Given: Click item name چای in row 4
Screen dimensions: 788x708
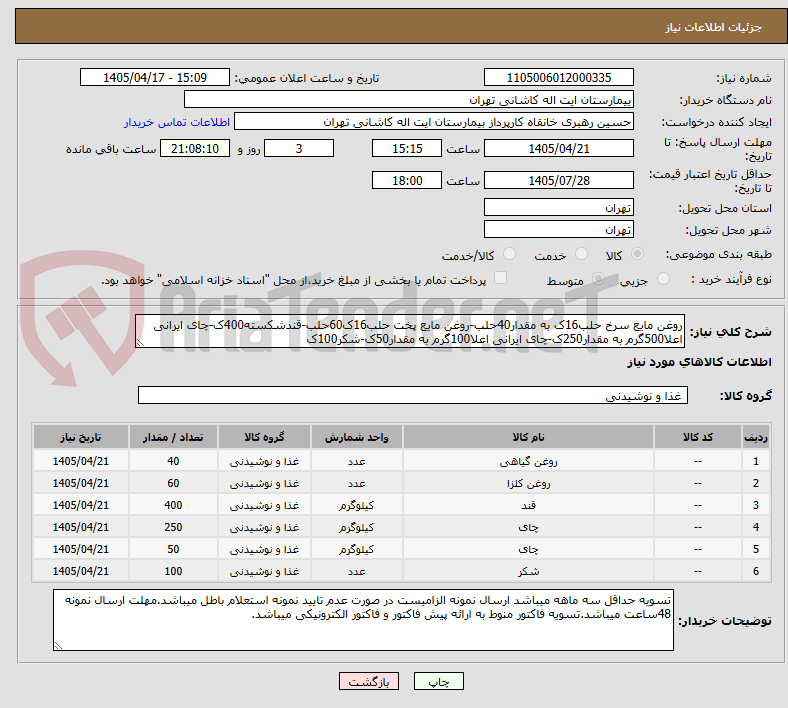Looking at the screenshot, I should coord(528,528).
